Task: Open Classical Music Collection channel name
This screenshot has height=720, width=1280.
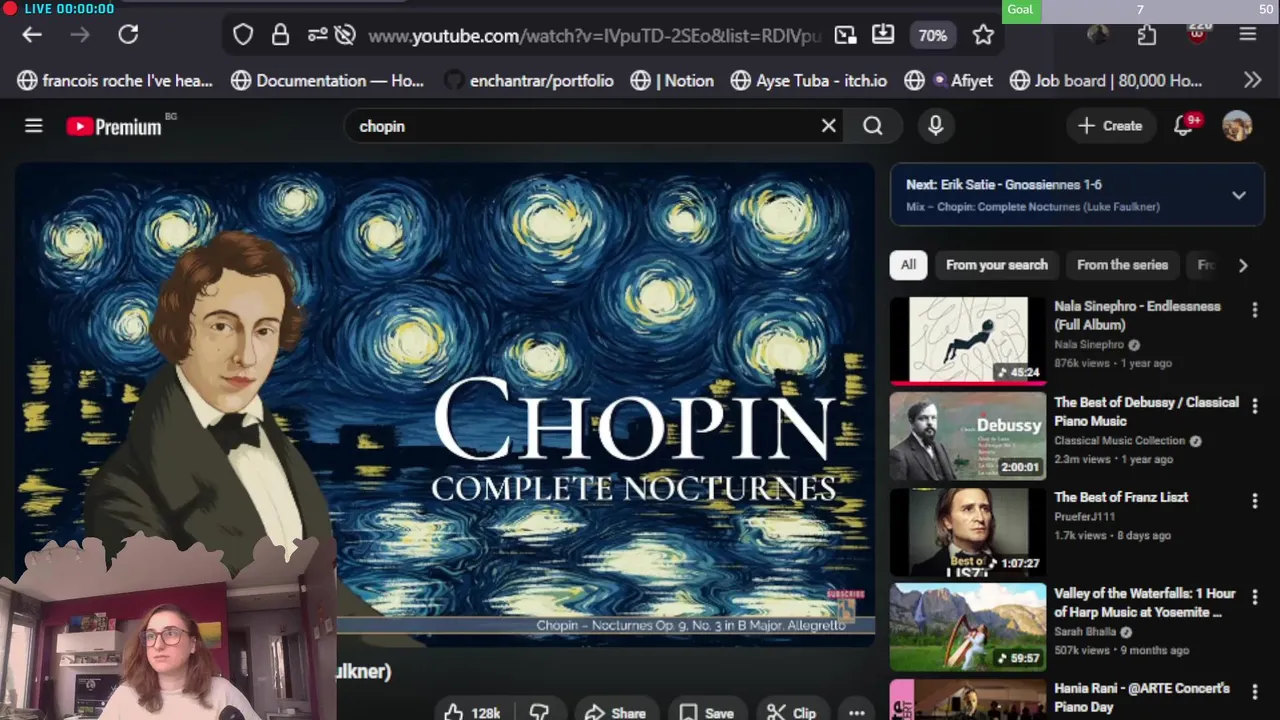Action: [x=1119, y=440]
